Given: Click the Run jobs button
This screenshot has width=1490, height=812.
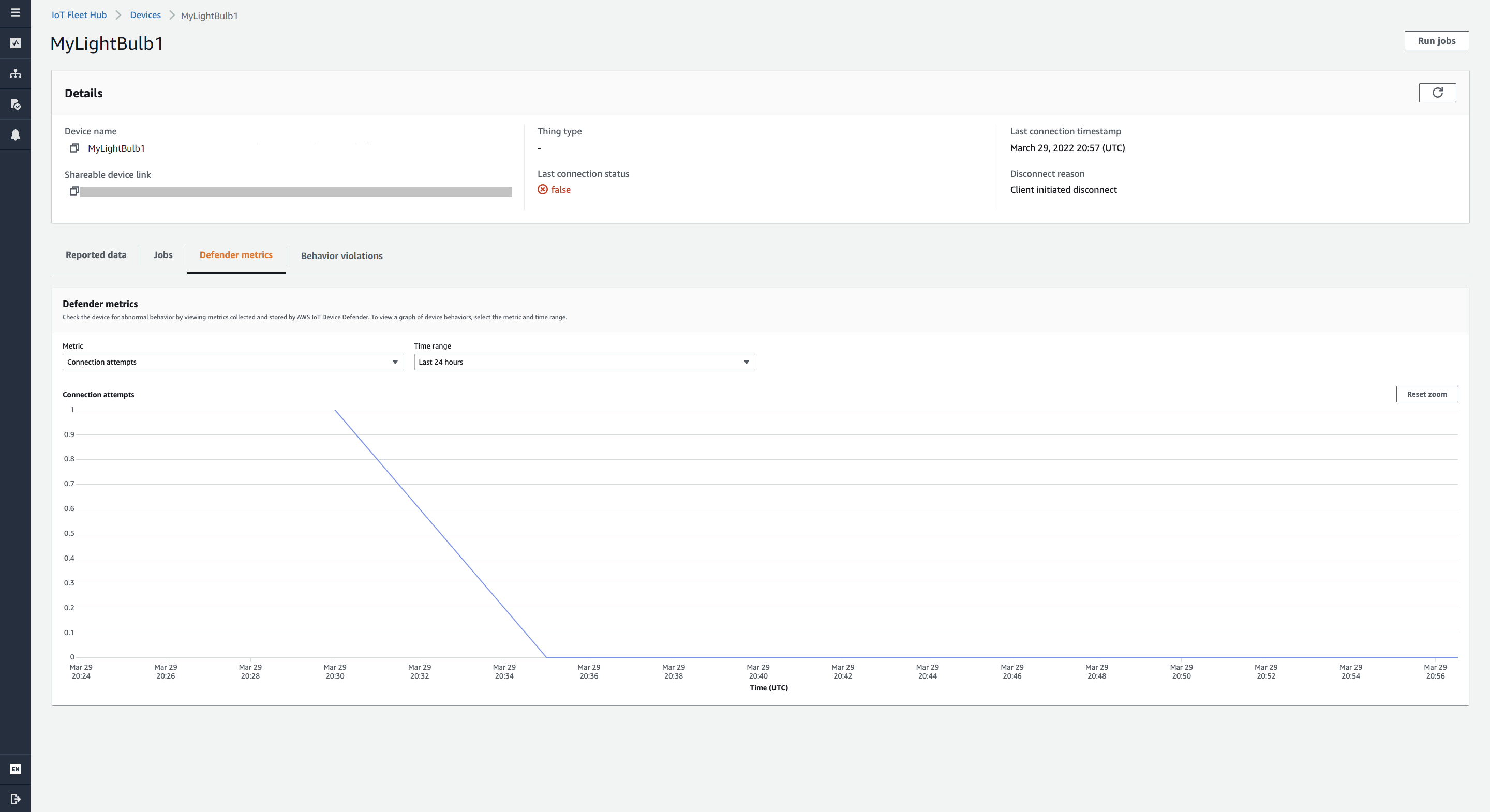Looking at the screenshot, I should click(x=1436, y=40).
